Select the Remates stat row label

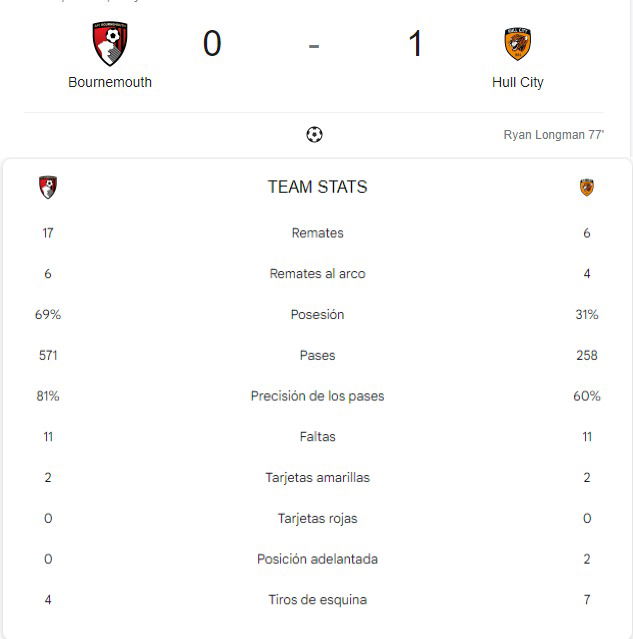click(318, 233)
